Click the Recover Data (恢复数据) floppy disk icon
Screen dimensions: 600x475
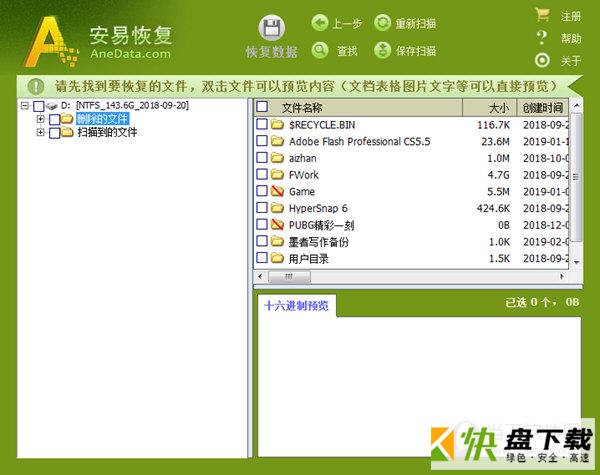point(272,28)
